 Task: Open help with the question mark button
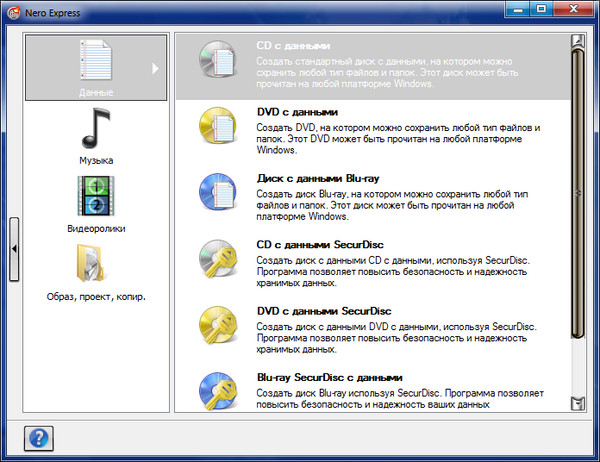click(39, 438)
